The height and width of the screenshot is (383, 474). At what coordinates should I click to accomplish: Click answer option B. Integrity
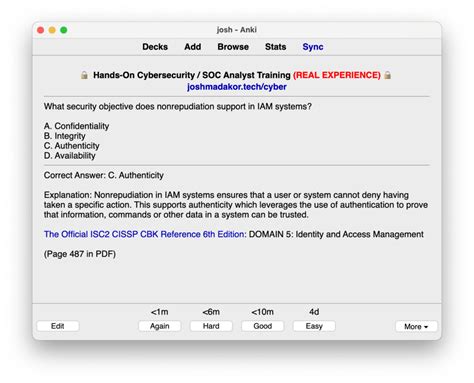65,136
